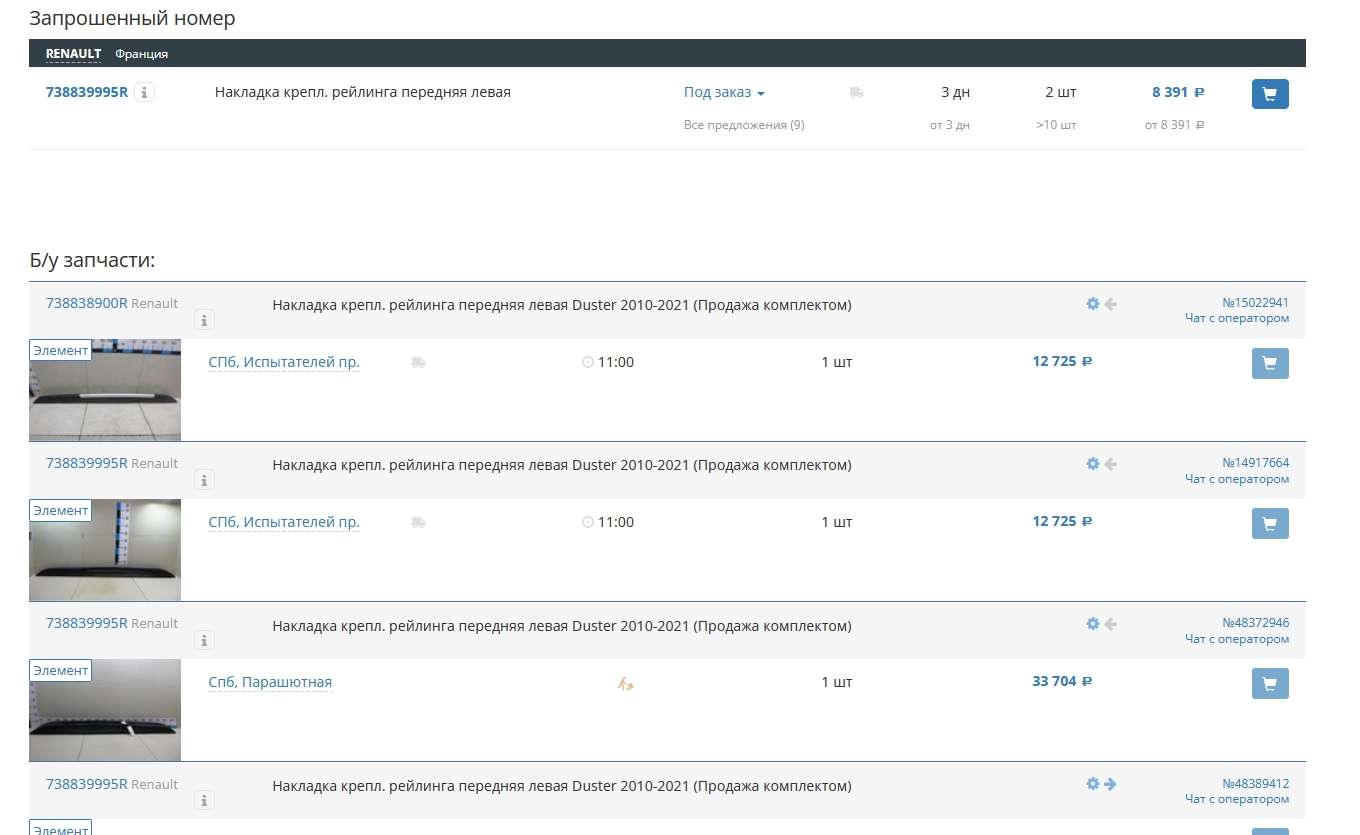
Task: Open Чат с оператором for listing №48372946
Action: pyautogui.click(x=1237, y=639)
